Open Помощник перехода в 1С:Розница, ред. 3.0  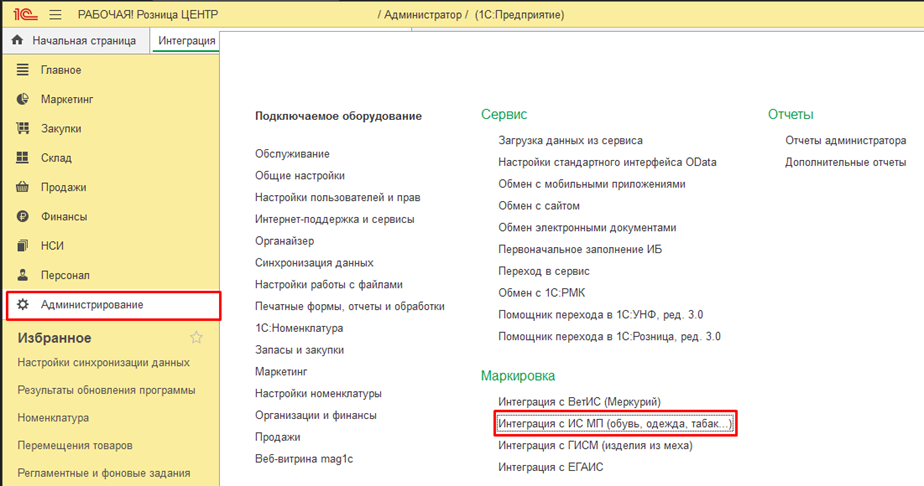tap(609, 337)
